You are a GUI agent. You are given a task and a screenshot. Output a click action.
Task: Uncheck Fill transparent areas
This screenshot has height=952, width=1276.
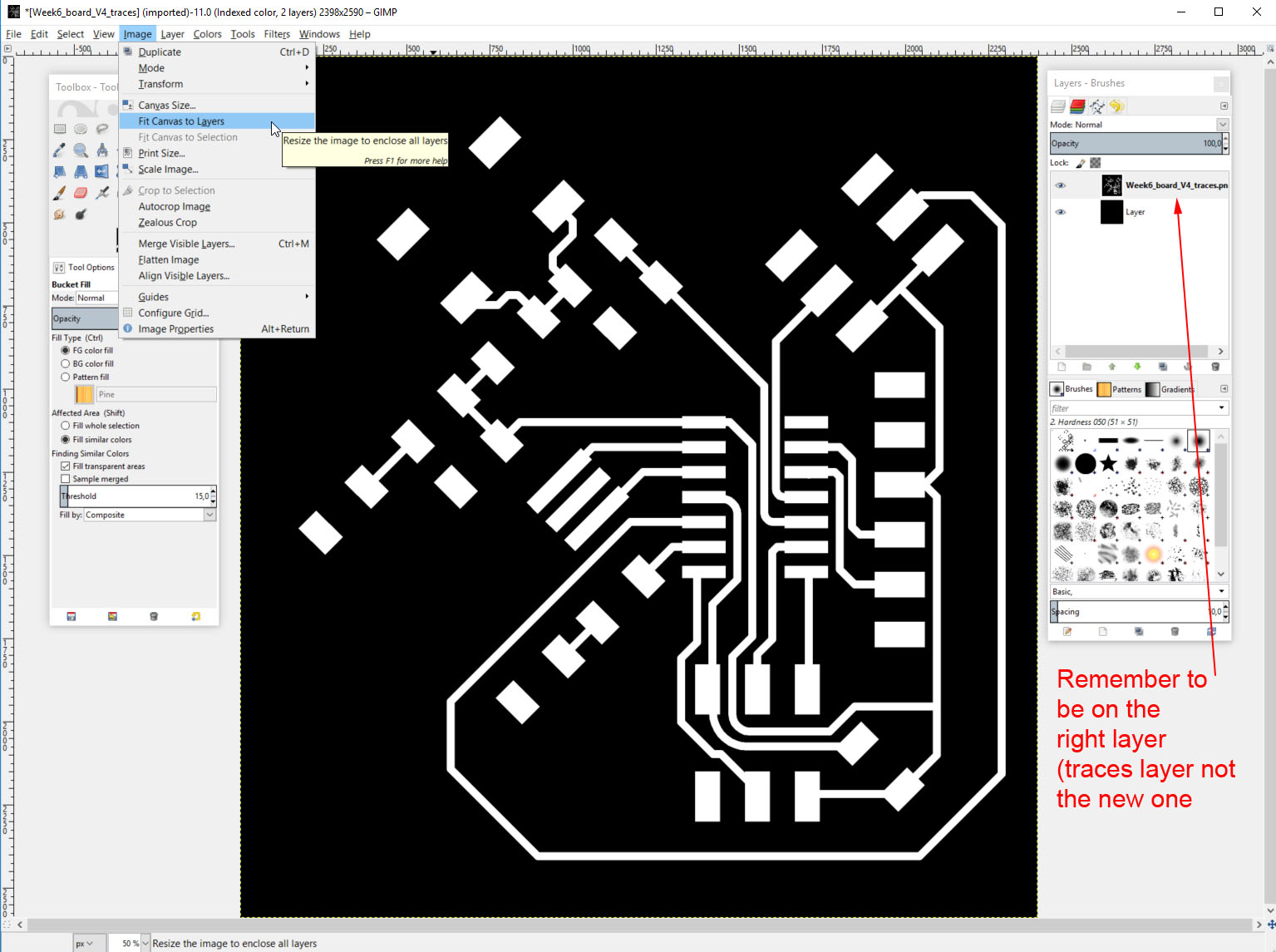click(65, 466)
